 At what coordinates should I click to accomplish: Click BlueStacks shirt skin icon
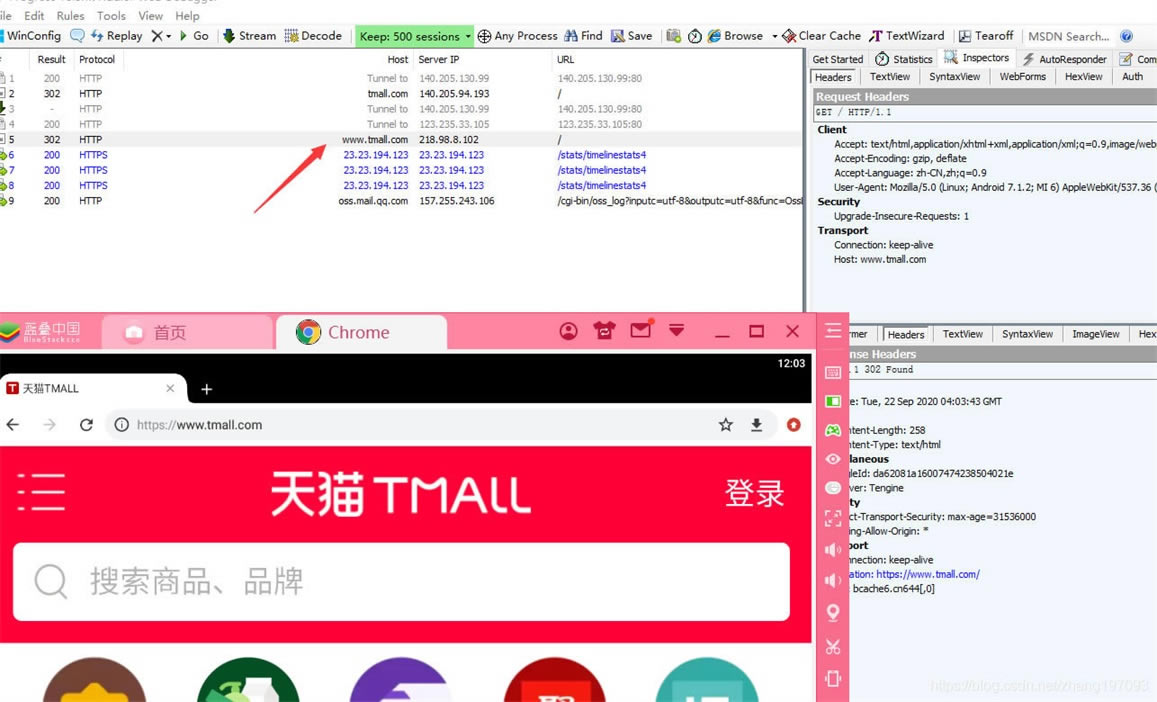point(604,331)
